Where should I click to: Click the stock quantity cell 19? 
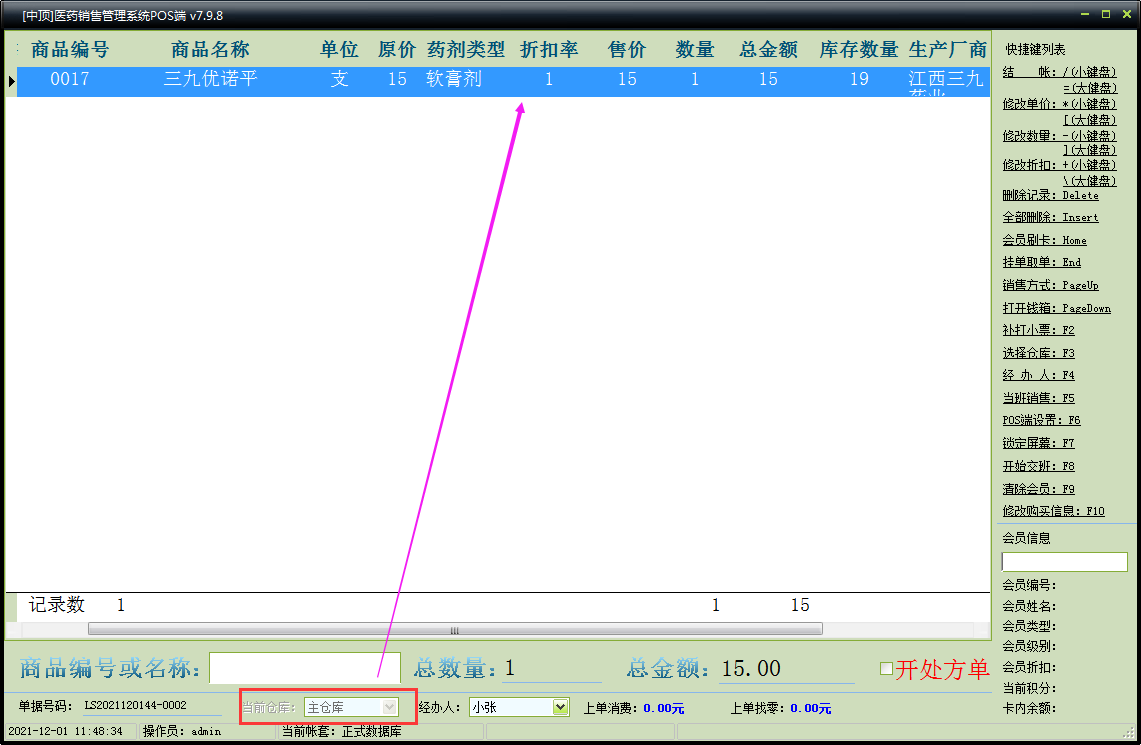(x=859, y=79)
